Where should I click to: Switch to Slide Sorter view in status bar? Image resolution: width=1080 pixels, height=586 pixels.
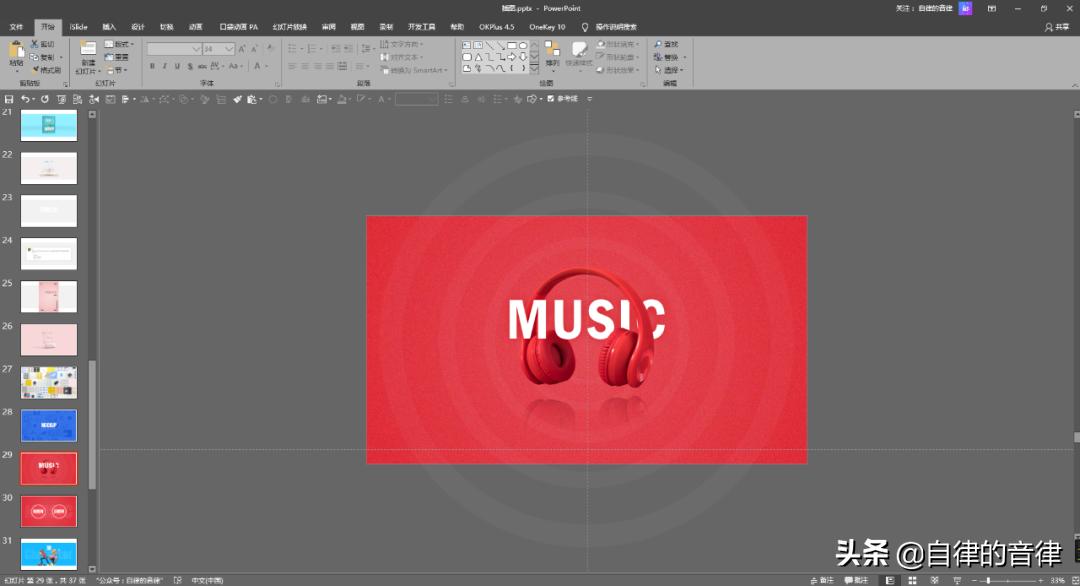912,580
